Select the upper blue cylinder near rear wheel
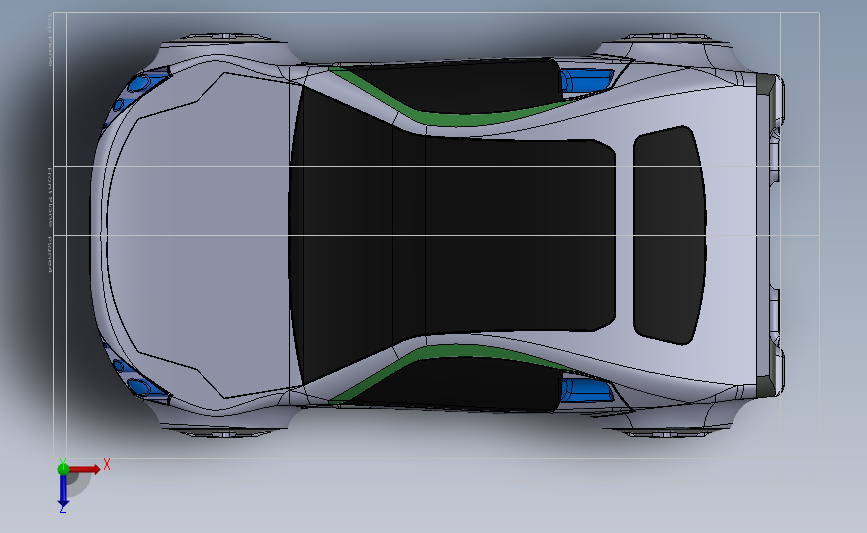 pyautogui.click(x=587, y=80)
